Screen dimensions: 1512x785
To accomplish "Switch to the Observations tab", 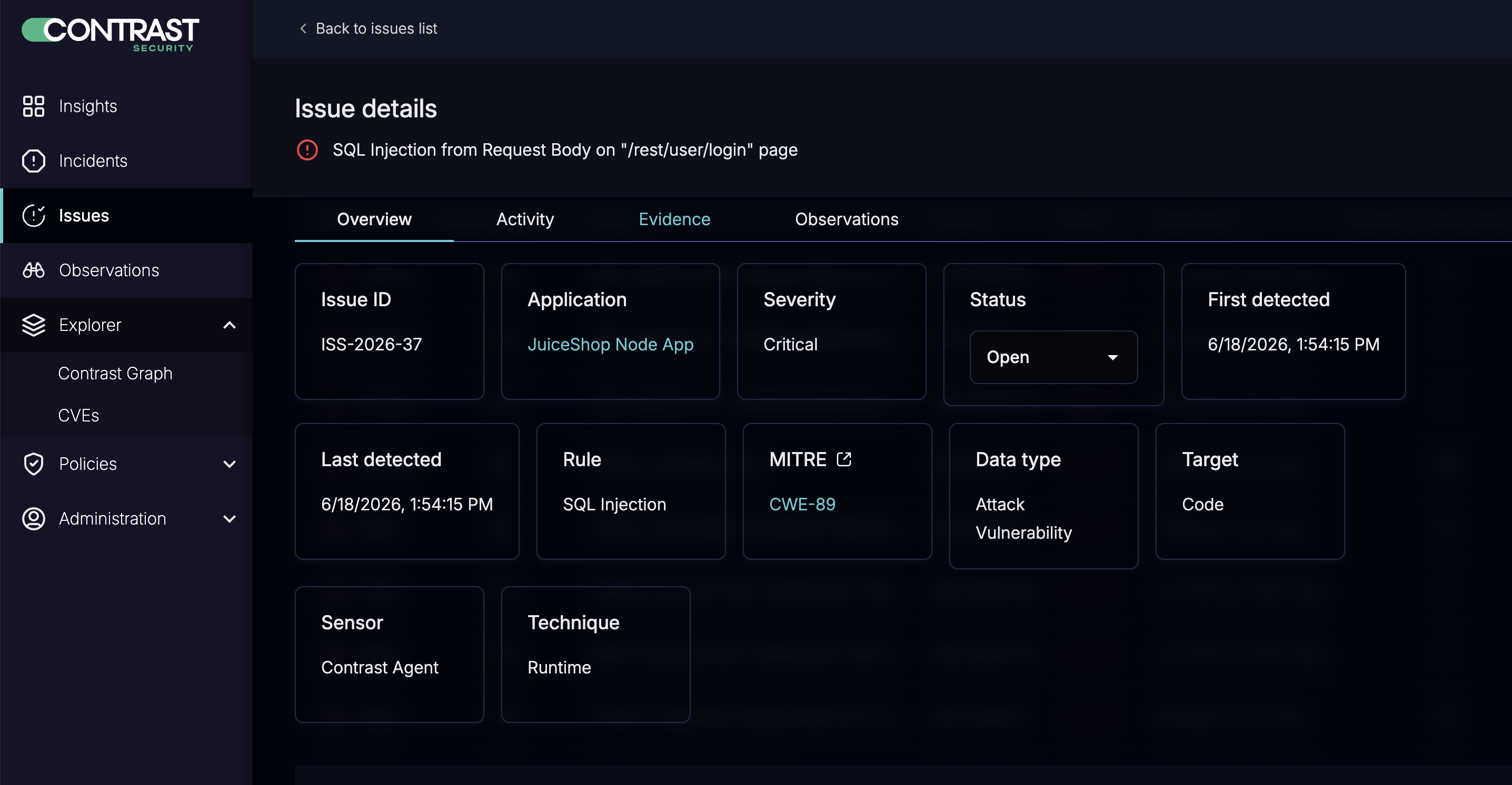I will coord(846,219).
